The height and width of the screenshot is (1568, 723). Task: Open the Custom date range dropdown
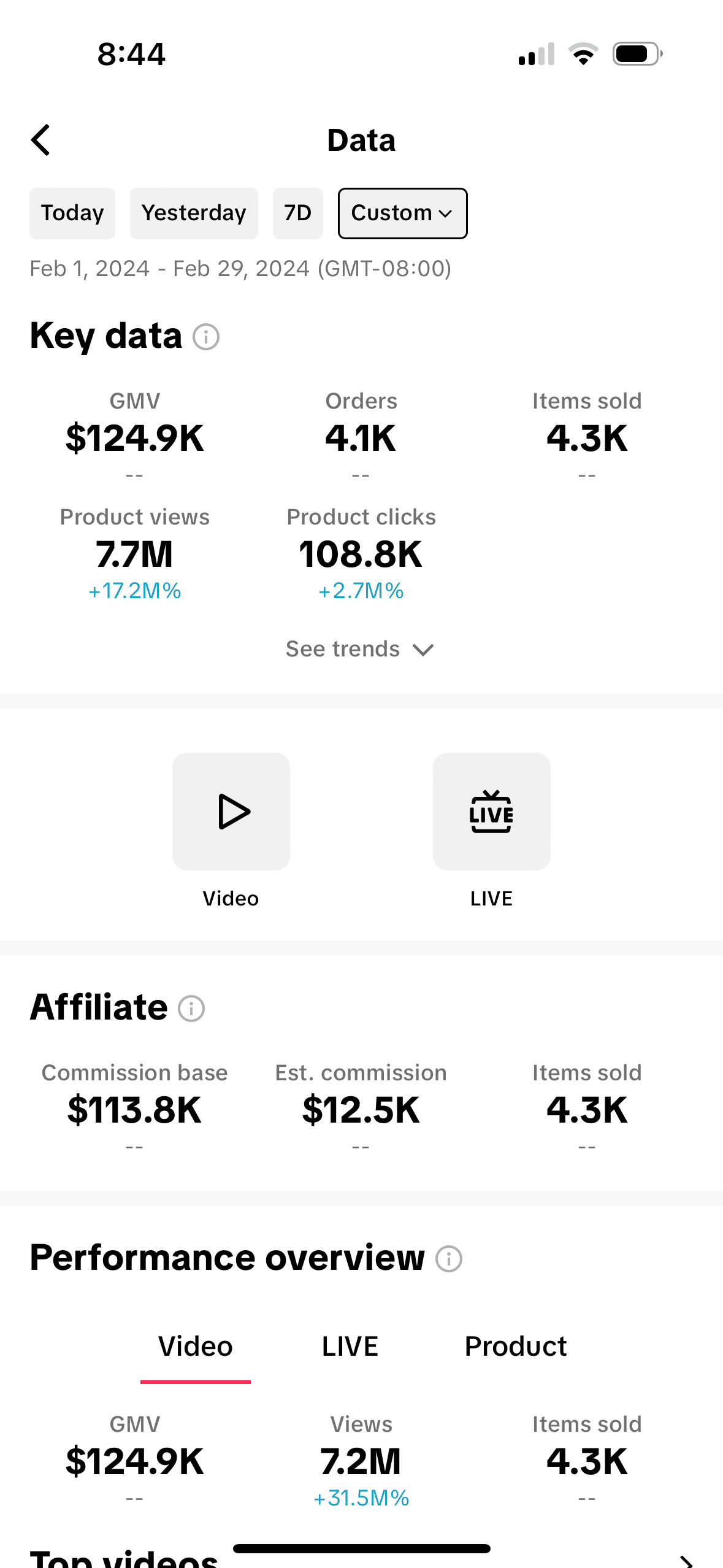pyautogui.click(x=402, y=213)
